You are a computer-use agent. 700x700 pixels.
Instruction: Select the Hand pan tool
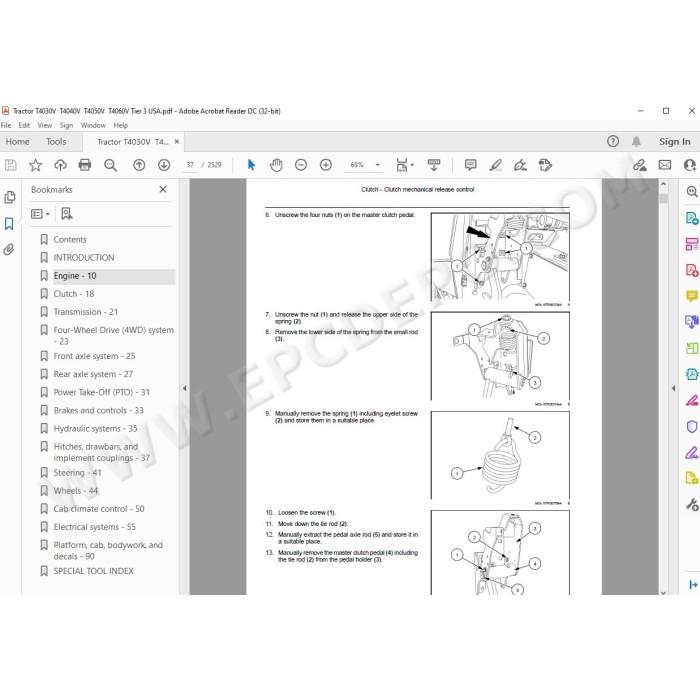(276, 165)
